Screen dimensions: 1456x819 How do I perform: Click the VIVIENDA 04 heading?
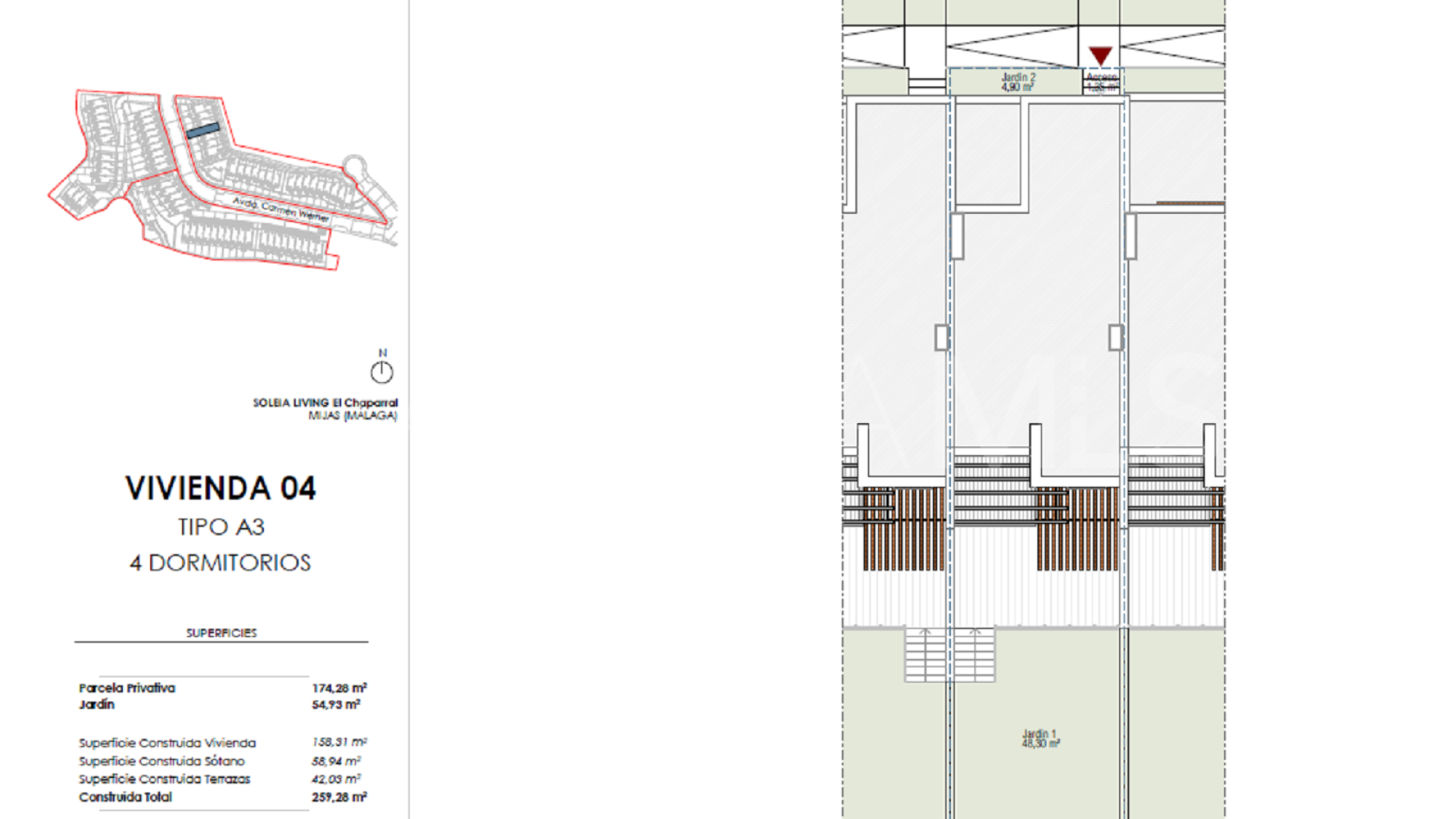click(x=221, y=488)
